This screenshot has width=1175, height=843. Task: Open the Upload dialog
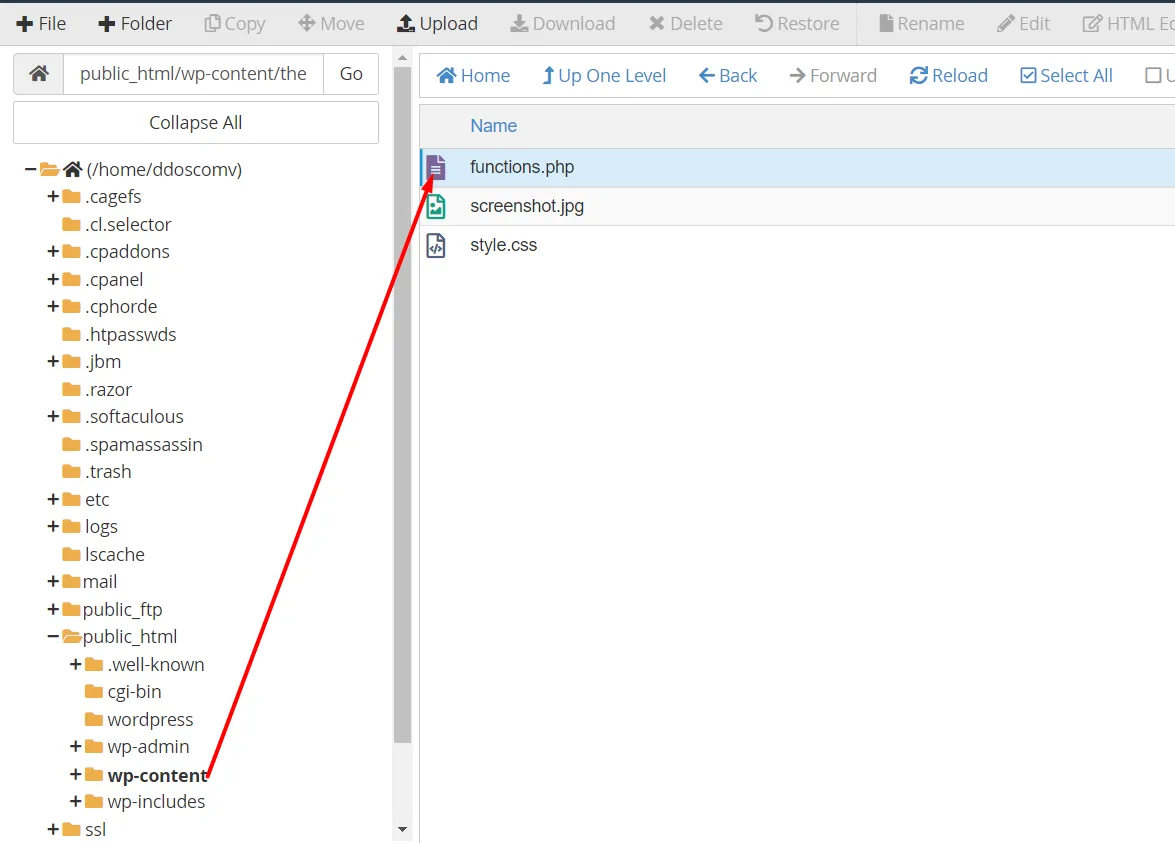[437, 24]
